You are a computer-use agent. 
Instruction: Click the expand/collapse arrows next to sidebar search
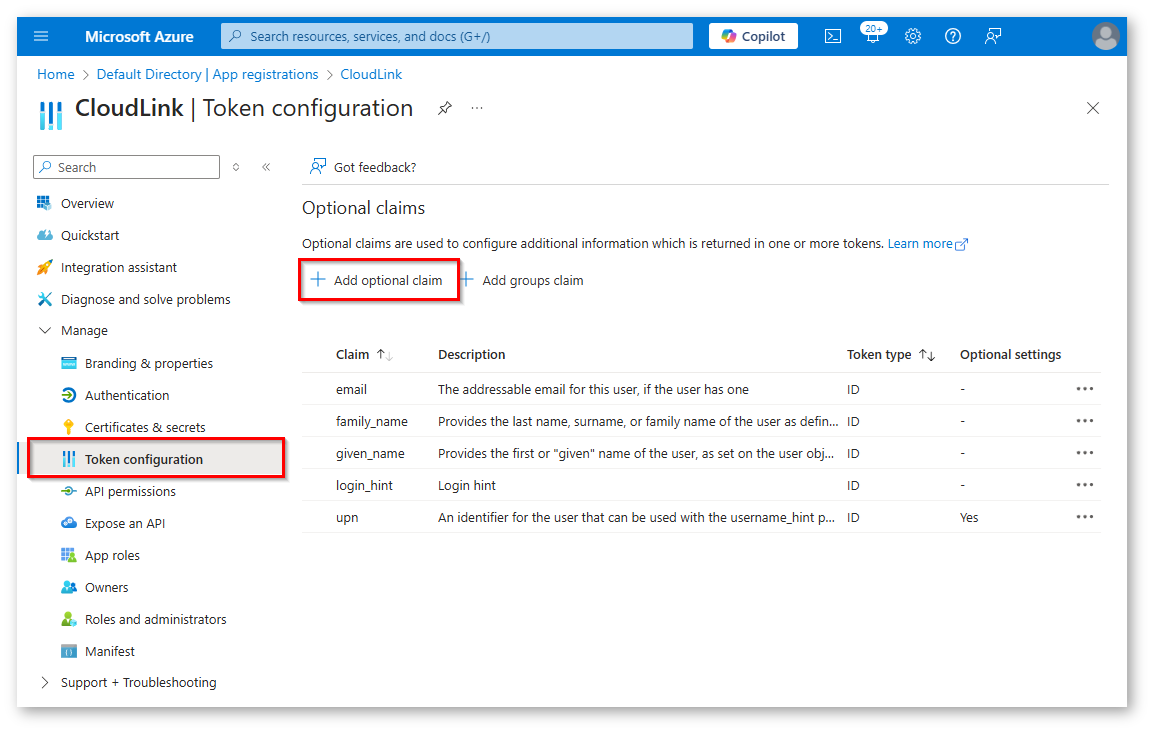click(x=236, y=167)
